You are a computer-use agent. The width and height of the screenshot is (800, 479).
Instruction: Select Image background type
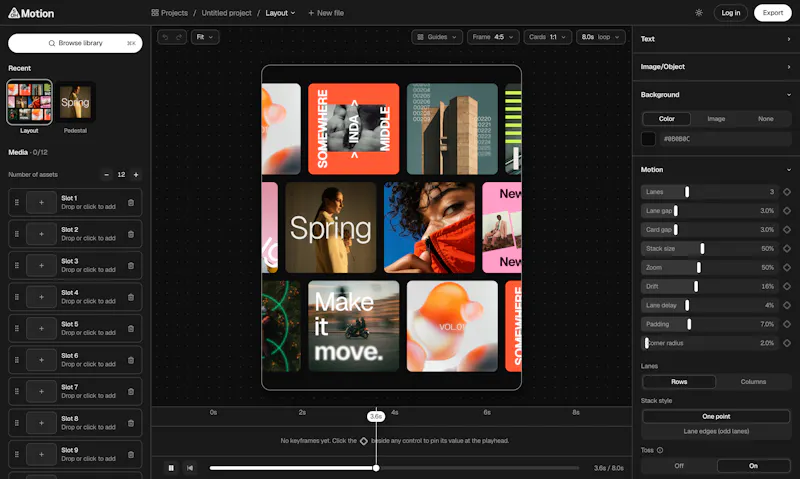[x=716, y=119]
